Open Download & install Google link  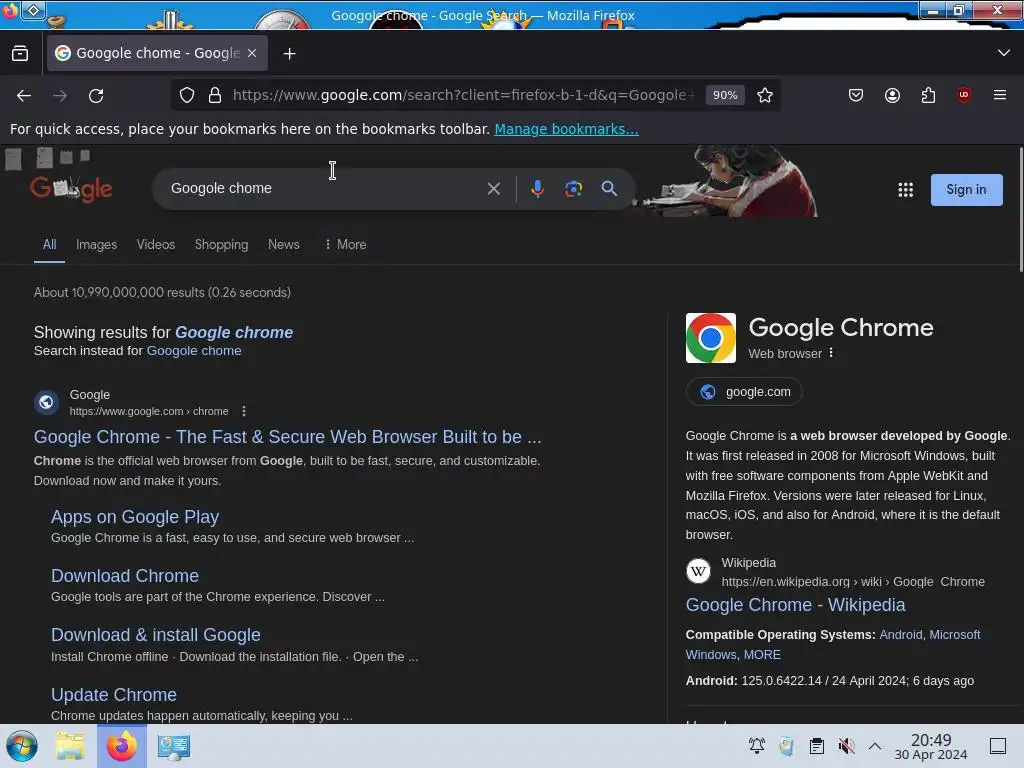click(x=155, y=635)
